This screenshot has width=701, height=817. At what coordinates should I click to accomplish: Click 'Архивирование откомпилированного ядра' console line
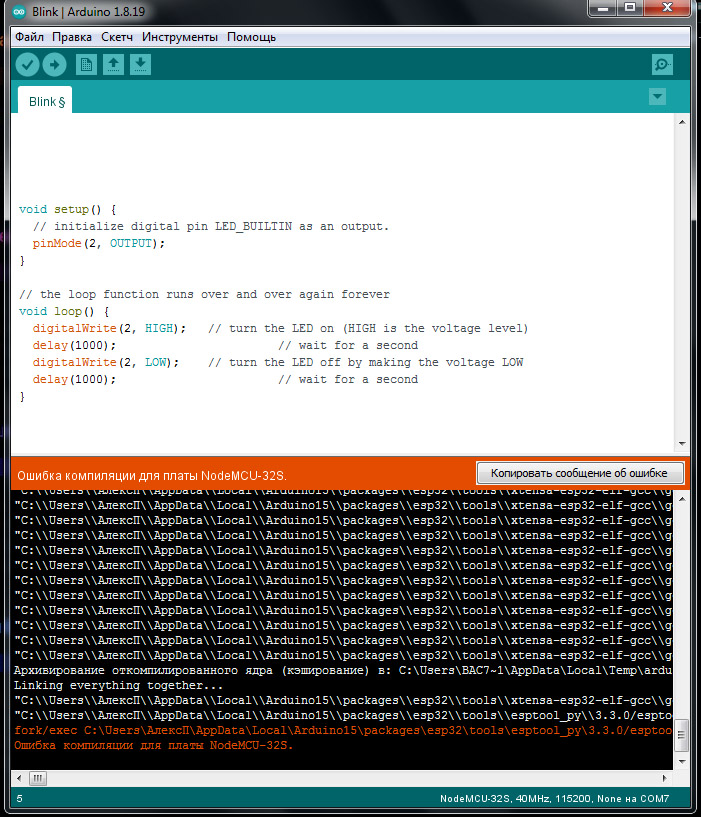(x=342, y=671)
